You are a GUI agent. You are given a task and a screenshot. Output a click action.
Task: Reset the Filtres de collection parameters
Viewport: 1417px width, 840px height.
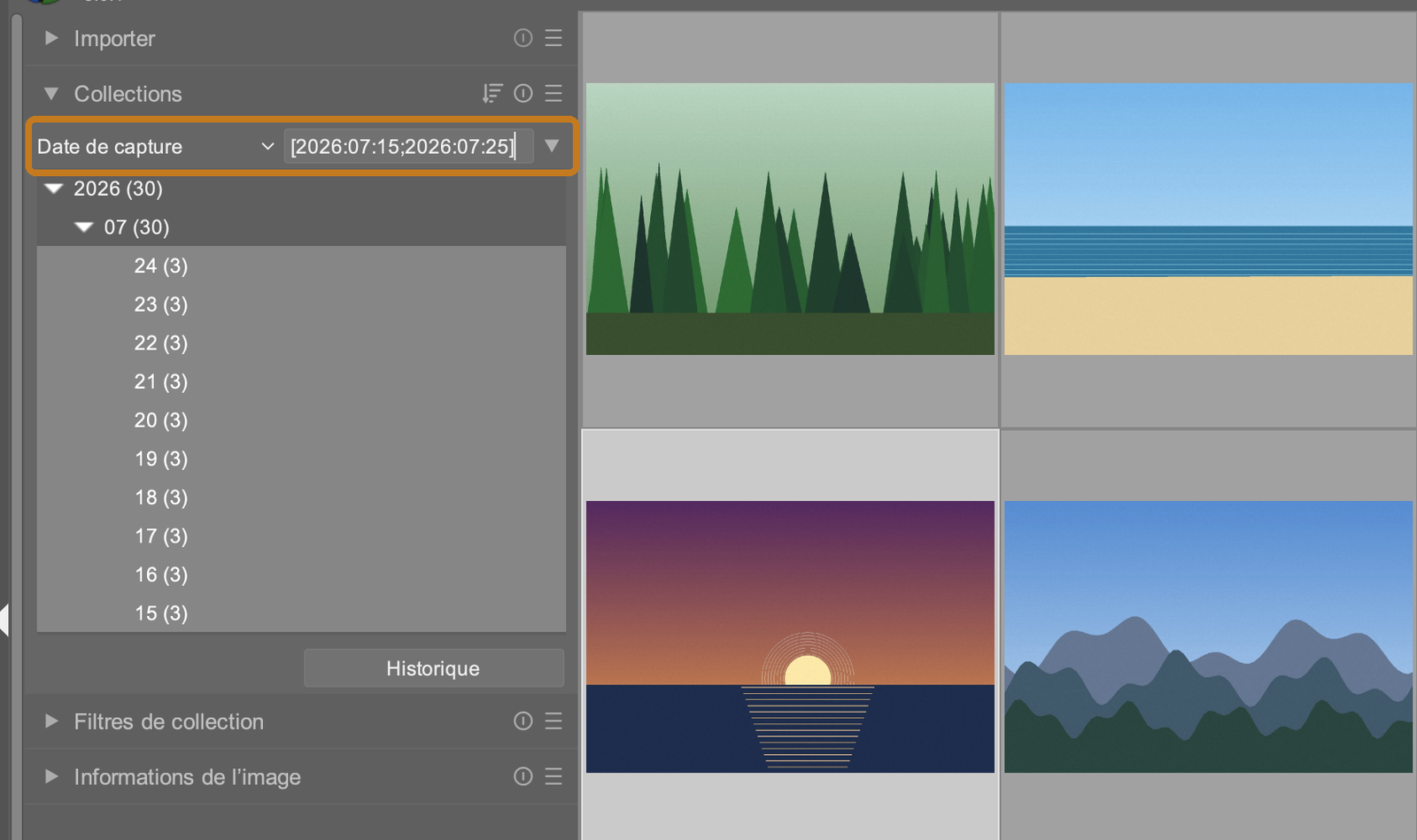point(523,721)
